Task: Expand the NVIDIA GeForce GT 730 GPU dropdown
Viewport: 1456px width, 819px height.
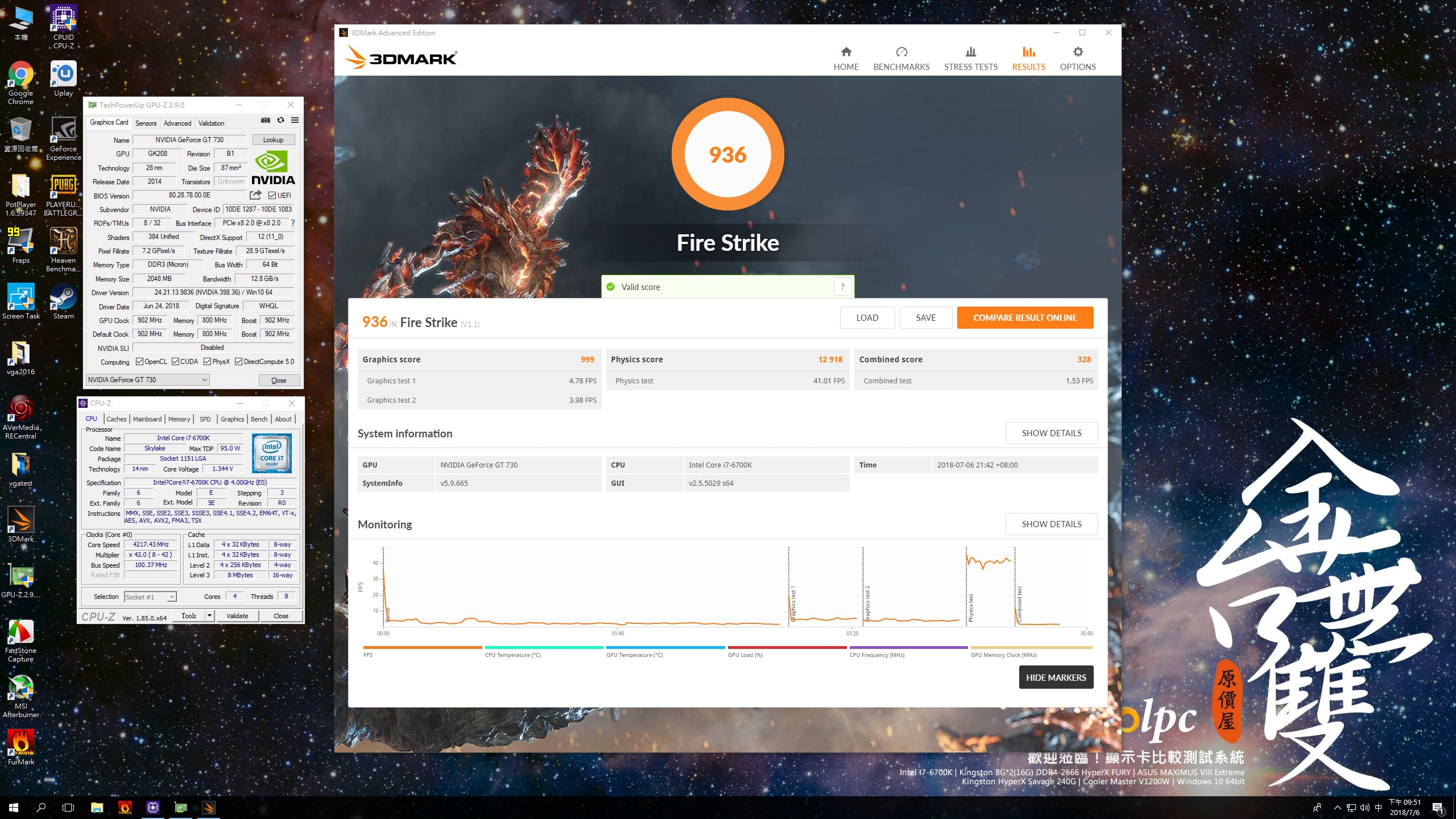Action: pyautogui.click(x=147, y=380)
